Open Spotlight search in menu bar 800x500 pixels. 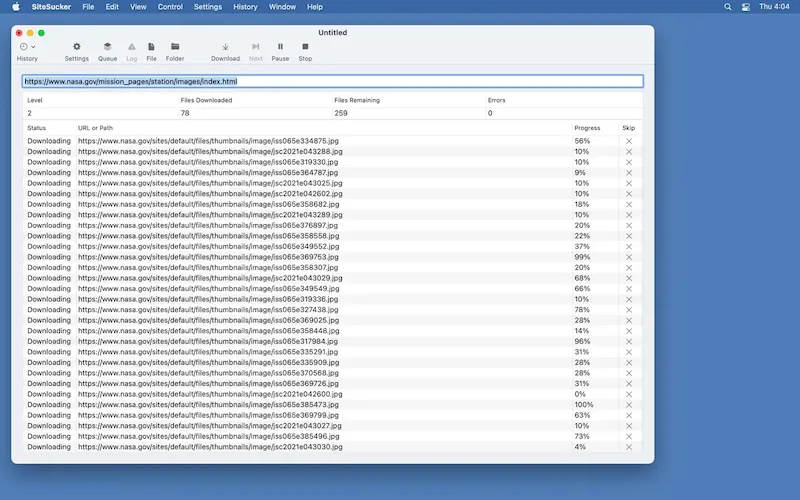point(728,7)
